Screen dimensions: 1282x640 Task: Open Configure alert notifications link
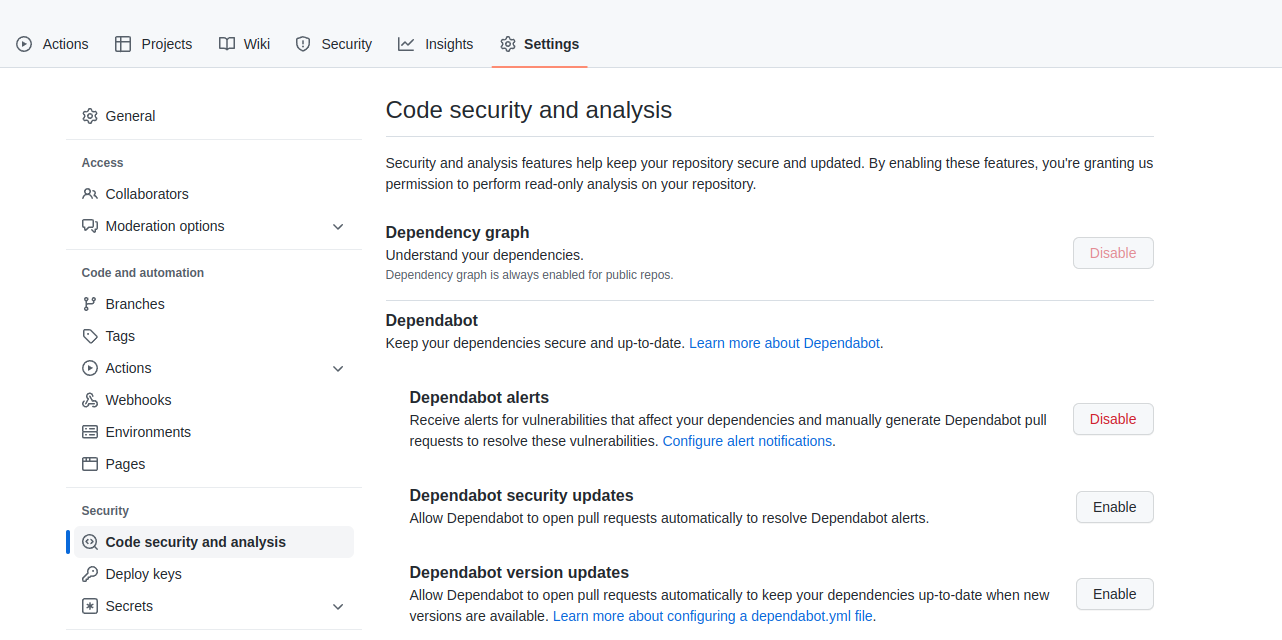click(x=747, y=441)
